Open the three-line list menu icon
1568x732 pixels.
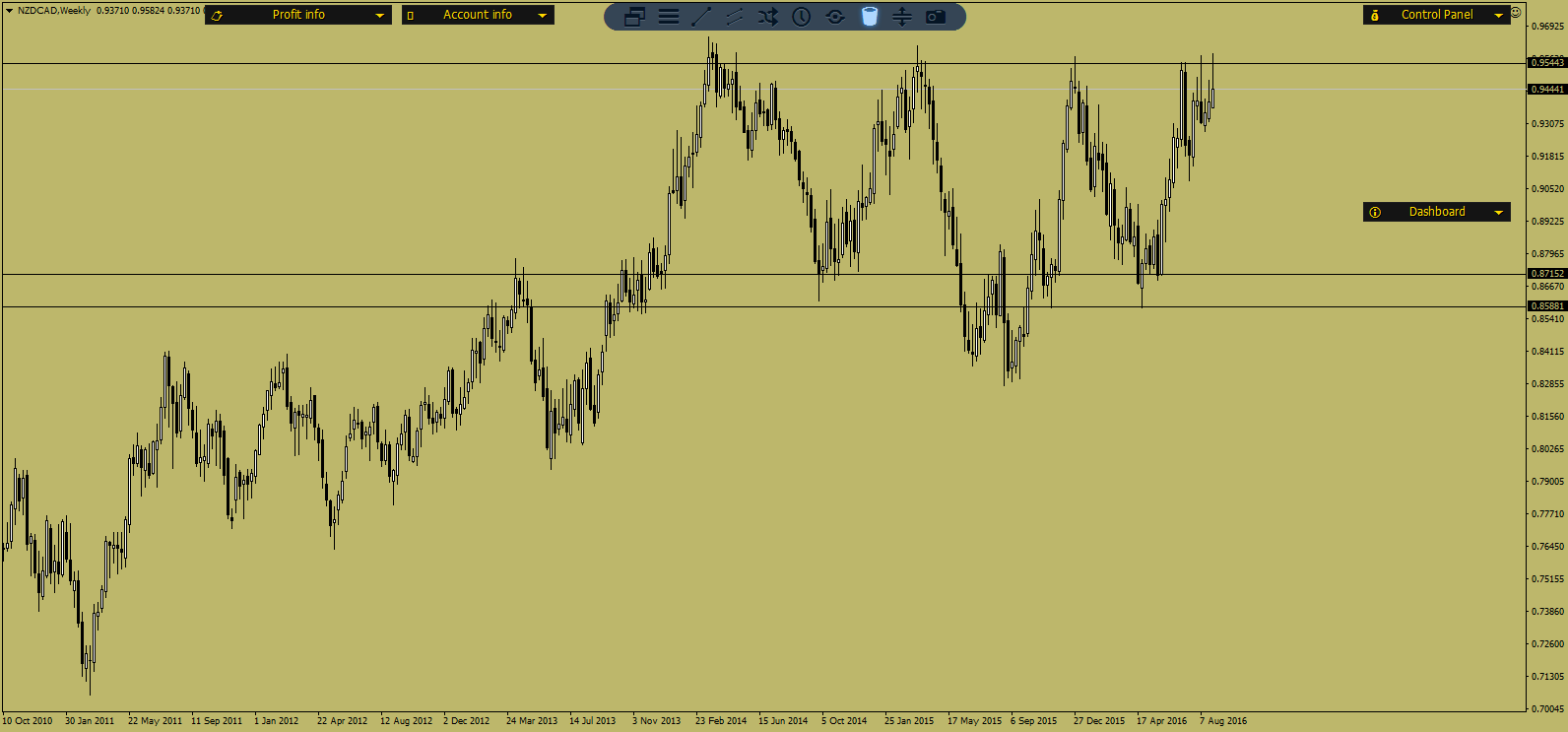[669, 16]
